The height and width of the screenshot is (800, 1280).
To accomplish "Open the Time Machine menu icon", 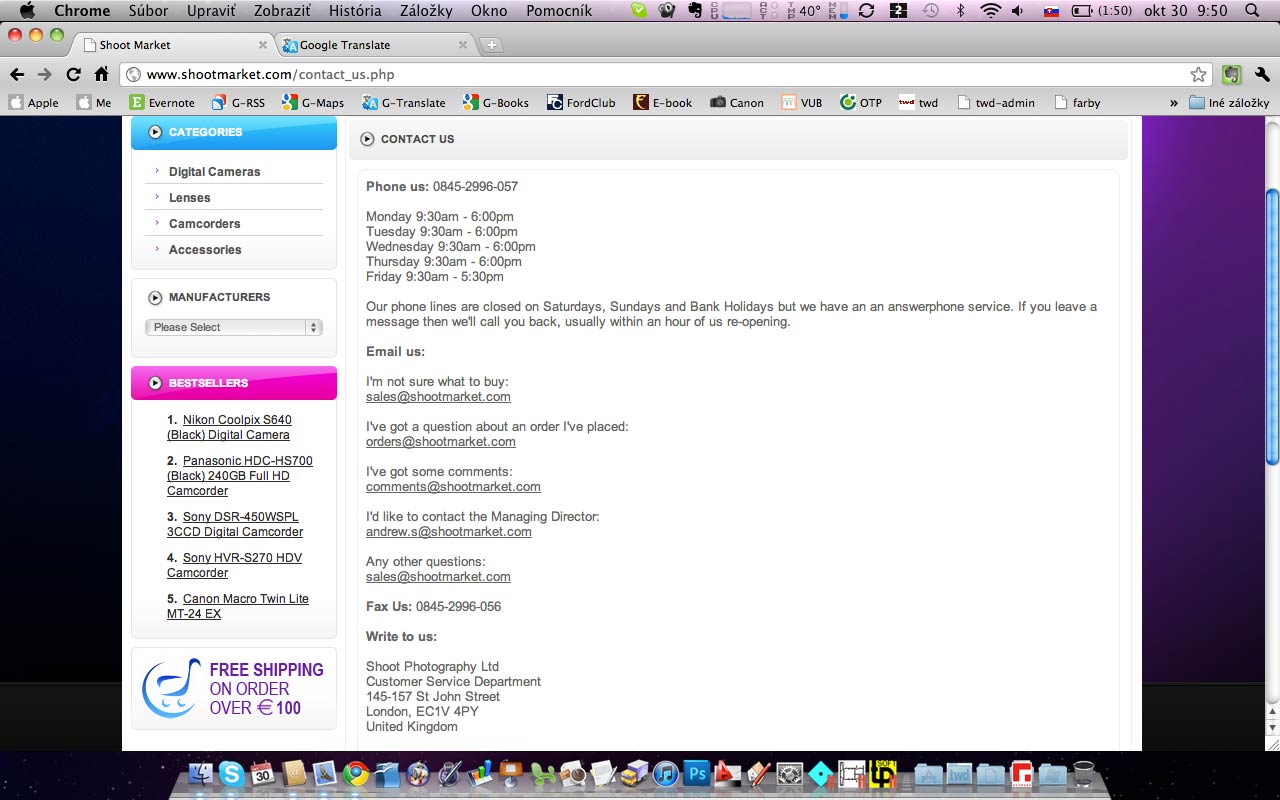I will (931, 11).
